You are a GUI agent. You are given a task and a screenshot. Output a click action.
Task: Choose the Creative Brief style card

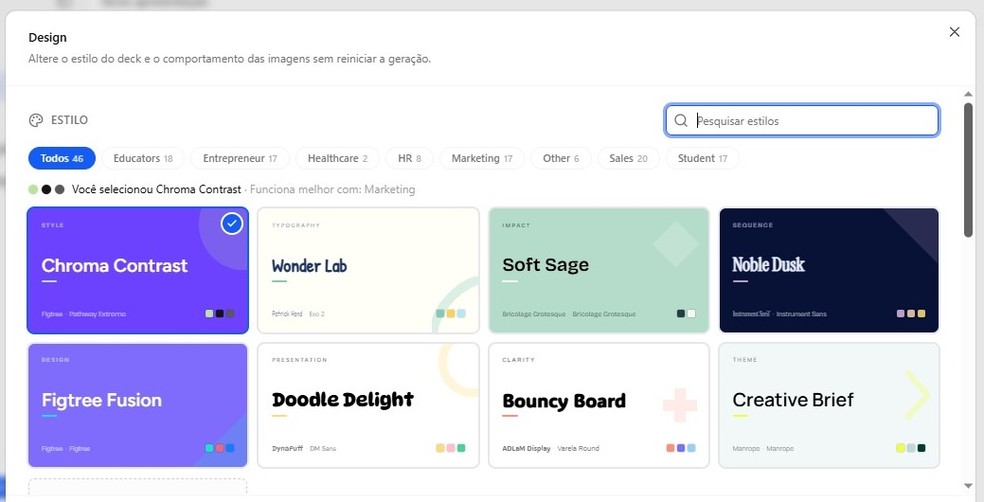[829, 405]
